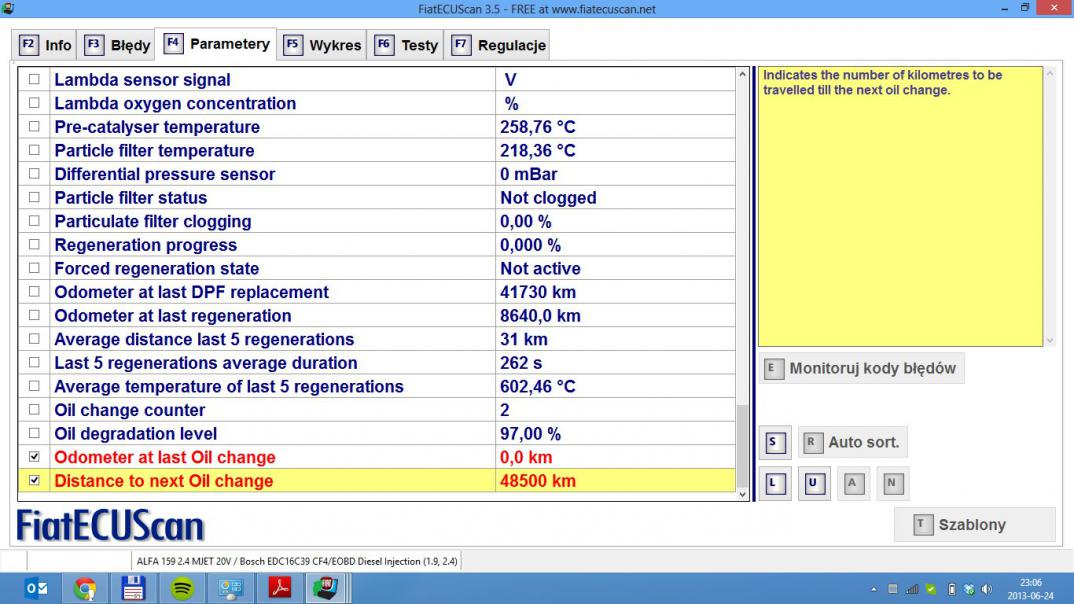Tick the Particle filter temperature checkbox
This screenshot has height=604, width=1074.
pos(35,151)
